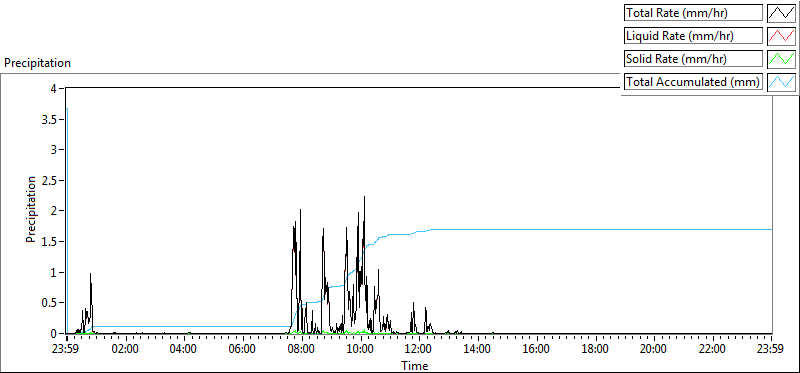
Task: Click the flat accumulated line near 18:00
Action: [x=595, y=230]
